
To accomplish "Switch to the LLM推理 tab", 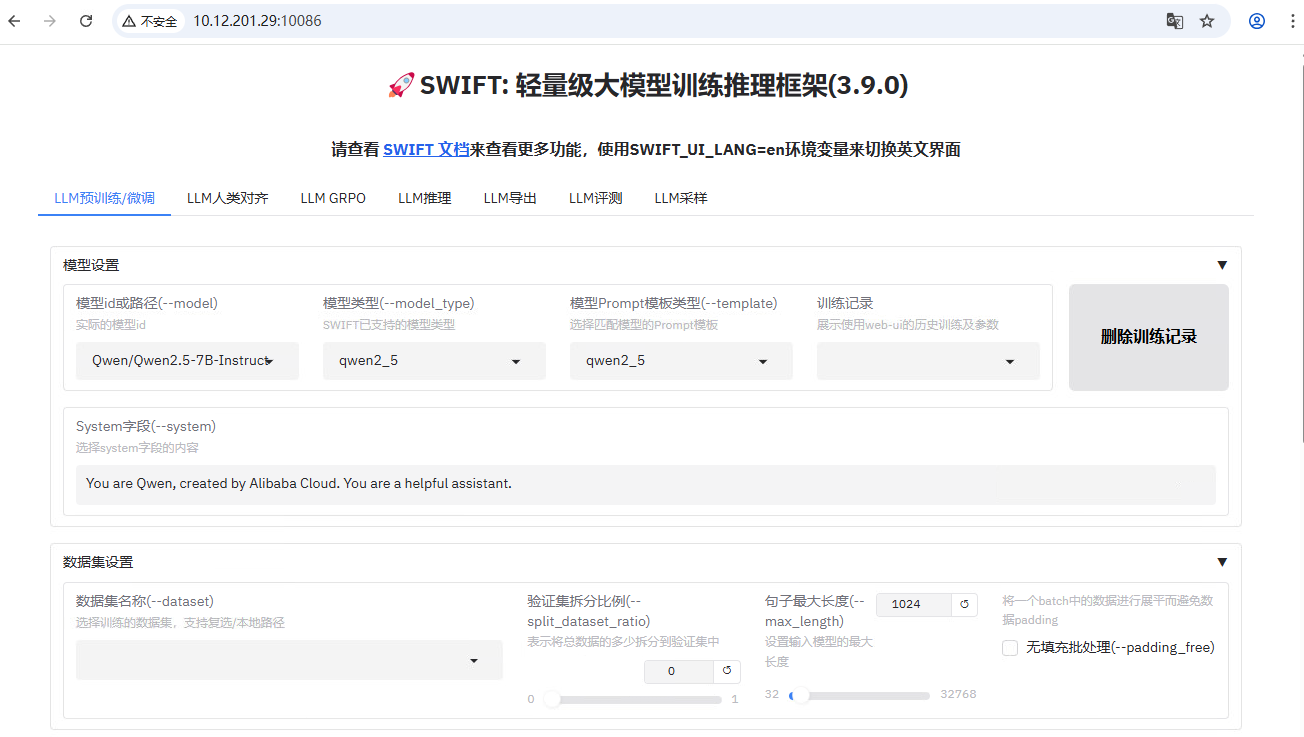I will pyautogui.click(x=424, y=198).
